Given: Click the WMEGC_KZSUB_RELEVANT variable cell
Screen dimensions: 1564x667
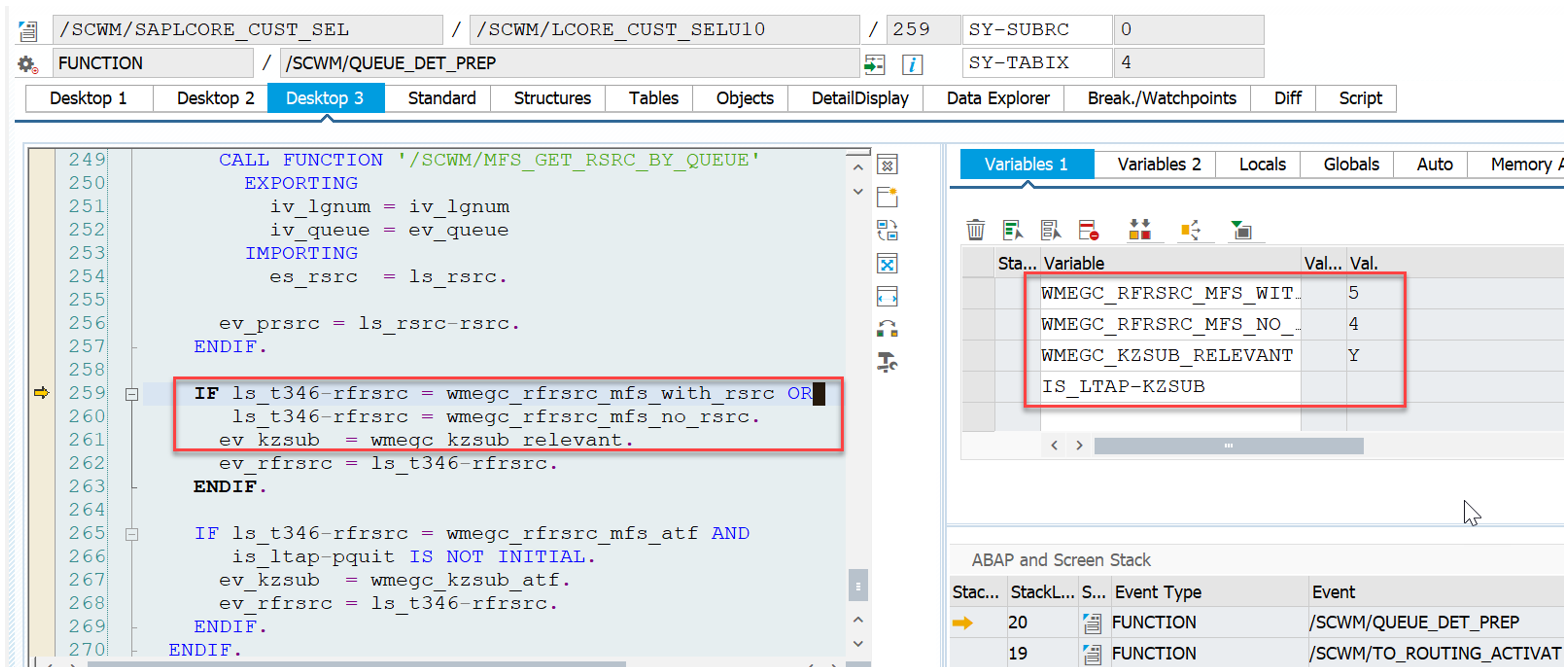Looking at the screenshot, I should click(x=1170, y=355).
